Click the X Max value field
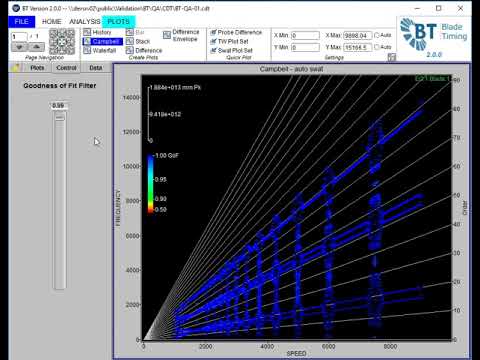 coord(358,35)
